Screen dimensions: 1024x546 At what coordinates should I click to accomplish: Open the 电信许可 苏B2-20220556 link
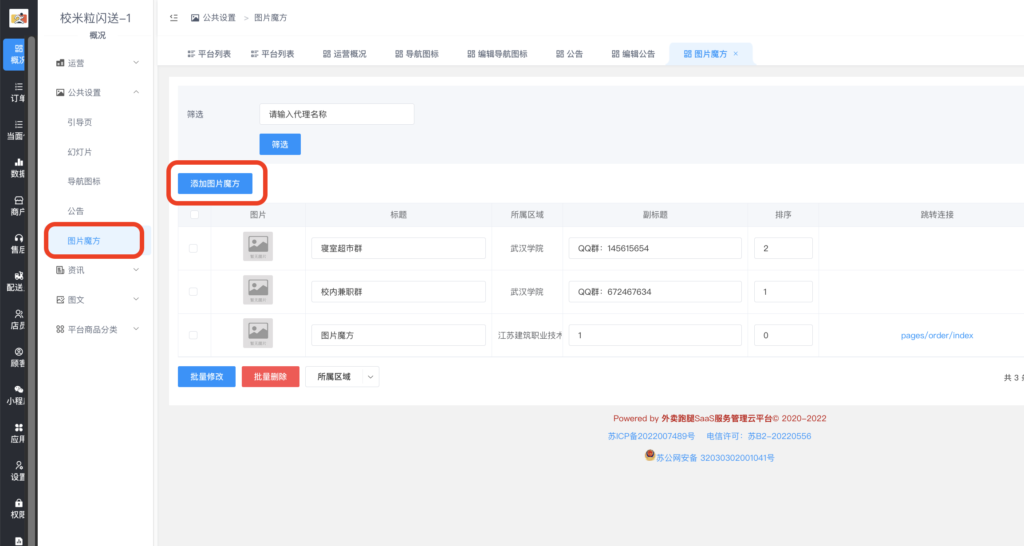(759, 436)
